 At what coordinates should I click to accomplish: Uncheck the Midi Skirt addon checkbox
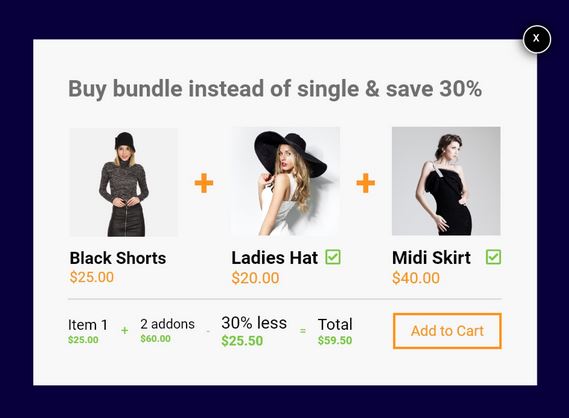[x=493, y=257]
